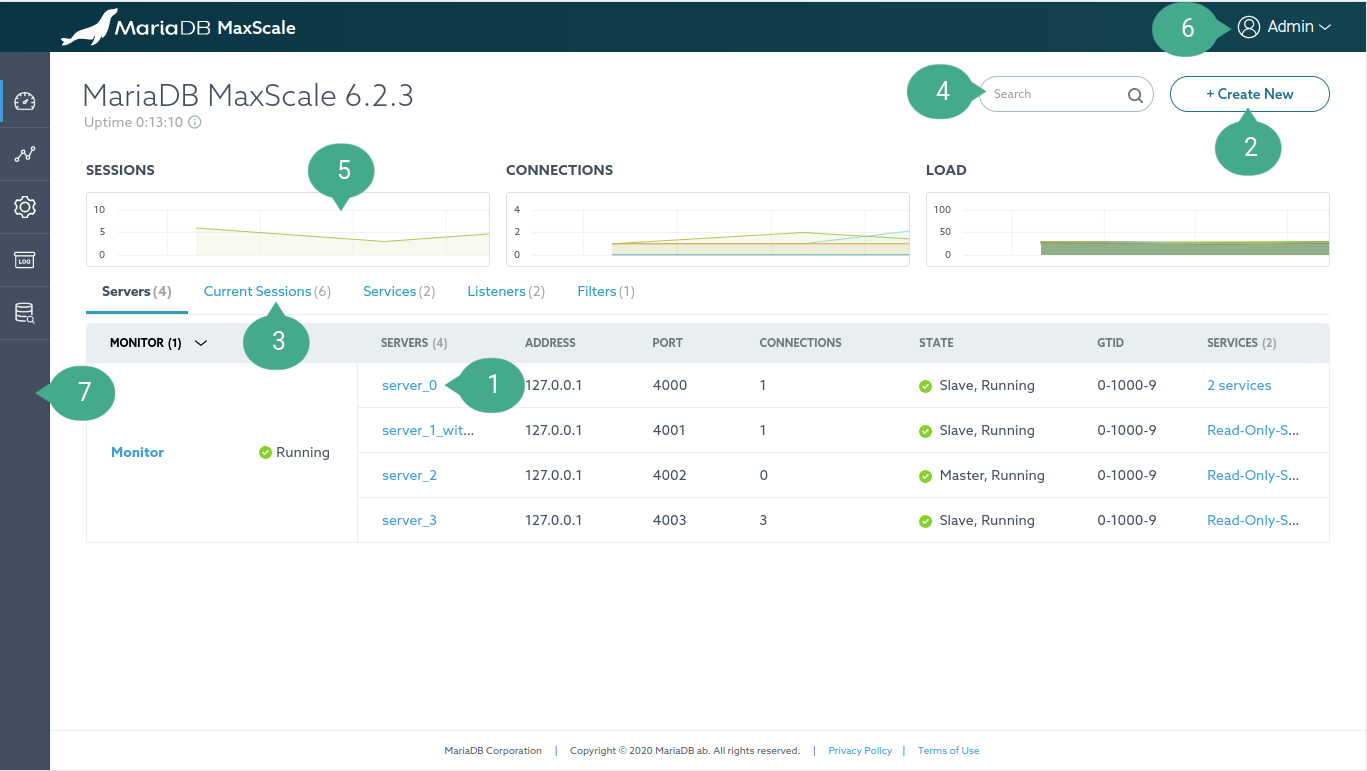The width and height of the screenshot is (1367, 771).
Task: Click server_3 state check icon
Action: pyautogui.click(x=925, y=521)
